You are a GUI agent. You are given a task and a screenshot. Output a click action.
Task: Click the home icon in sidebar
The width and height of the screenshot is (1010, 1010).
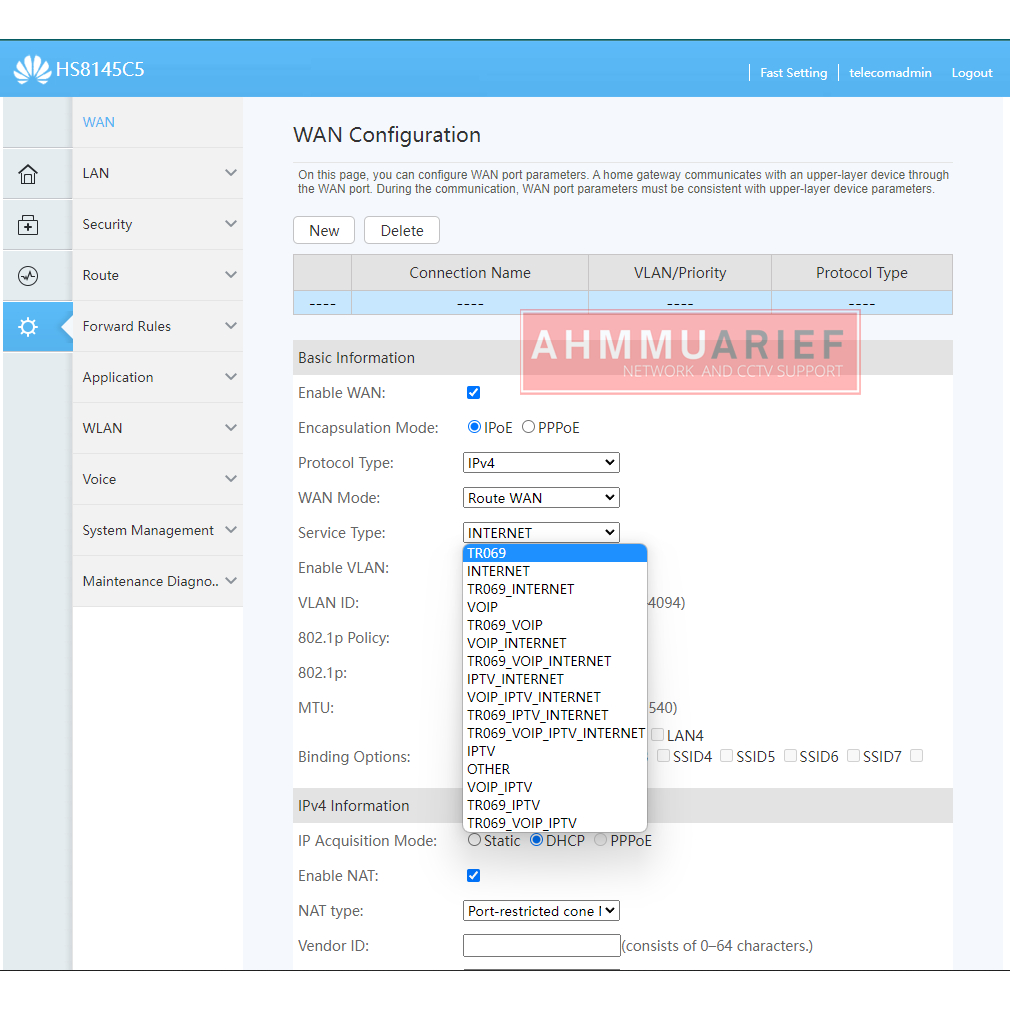pos(28,175)
